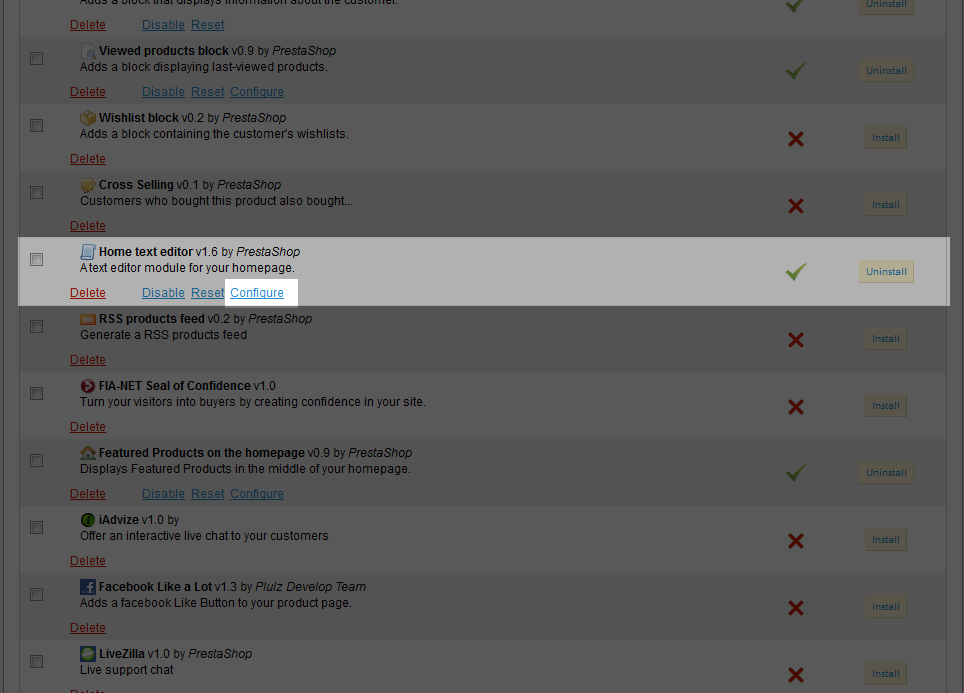Click the Home text editor module icon
The width and height of the screenshot is (964, 693).
coord(88,252)
